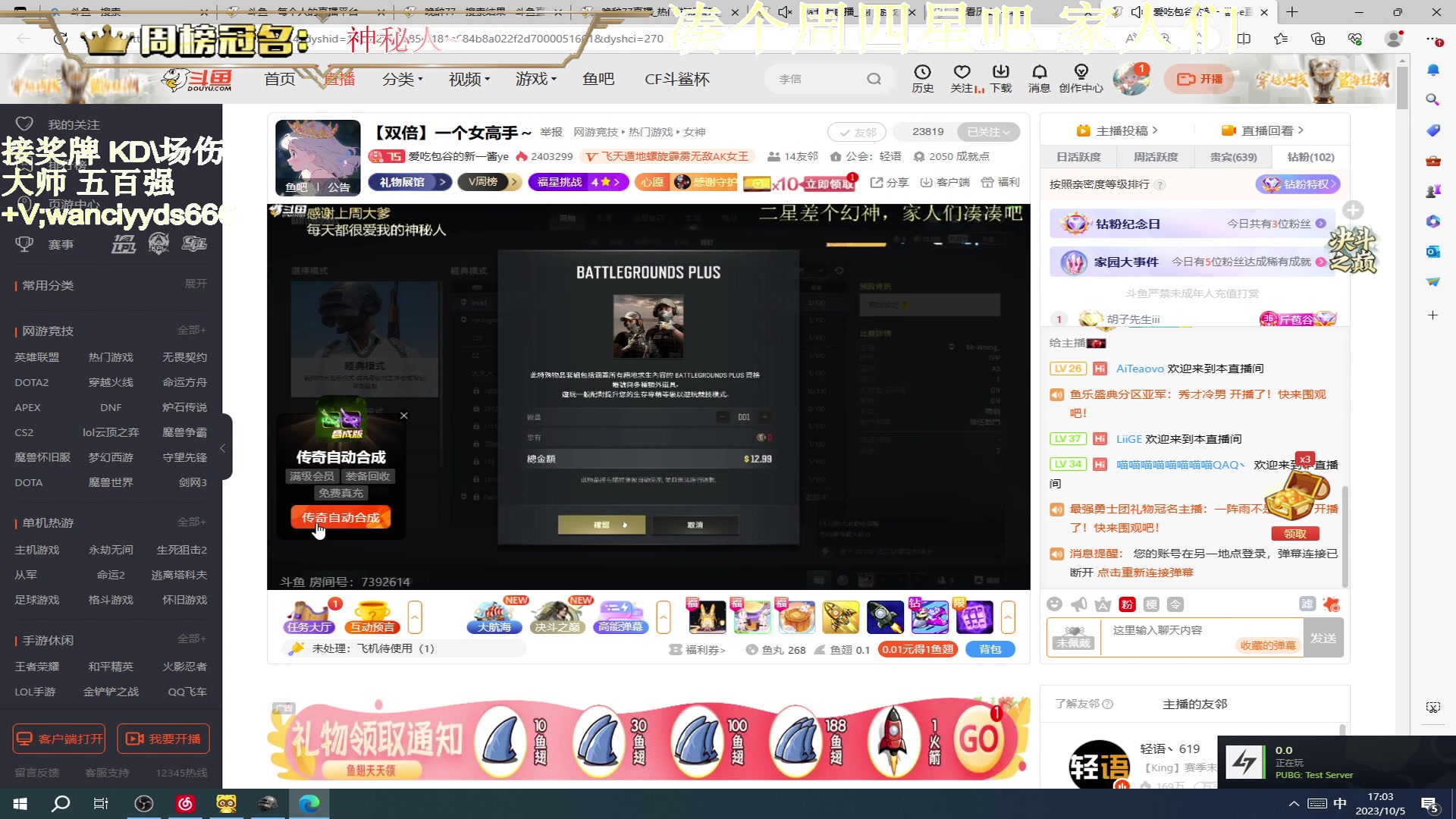Click the 发送 send button
This screenshot has width=1456, height=819.
pos(1323,638)
